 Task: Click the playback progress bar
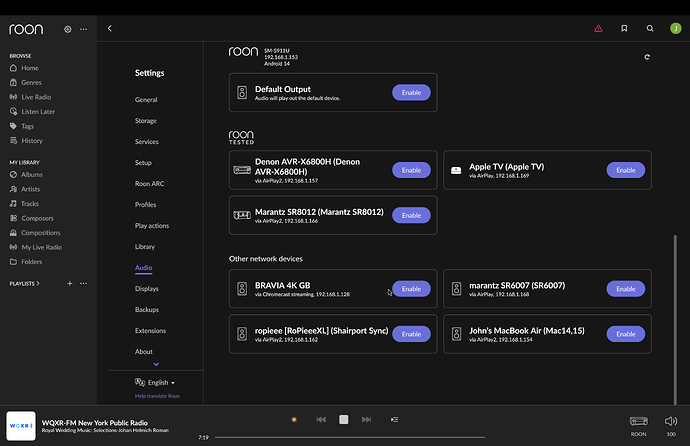350,437
